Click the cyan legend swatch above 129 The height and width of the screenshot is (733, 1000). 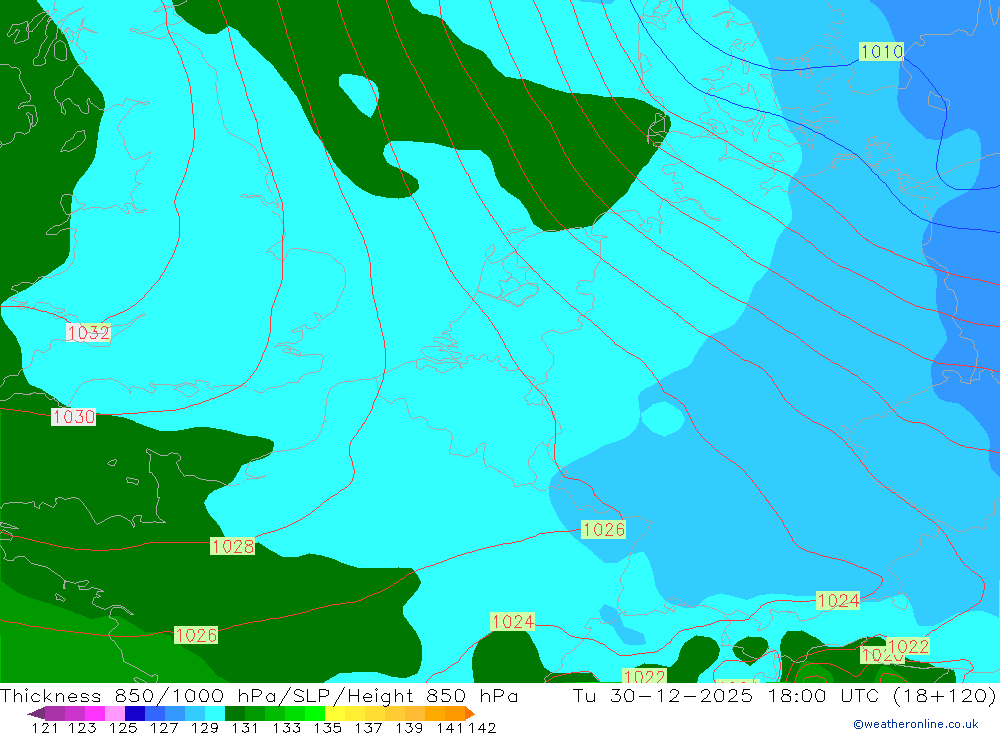click(x=215, y=713)
